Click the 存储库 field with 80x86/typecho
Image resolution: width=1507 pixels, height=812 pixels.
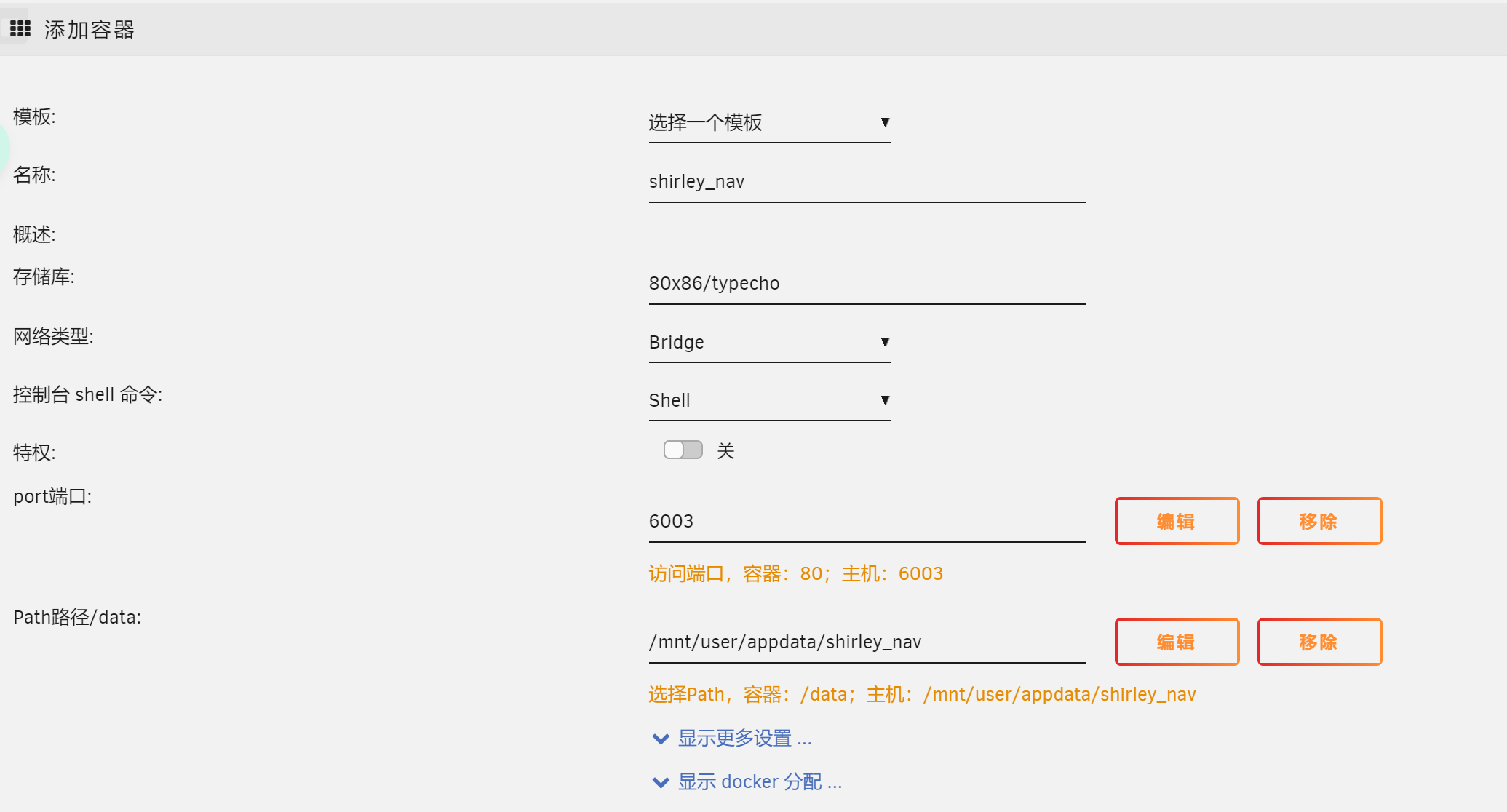point(867,284)
